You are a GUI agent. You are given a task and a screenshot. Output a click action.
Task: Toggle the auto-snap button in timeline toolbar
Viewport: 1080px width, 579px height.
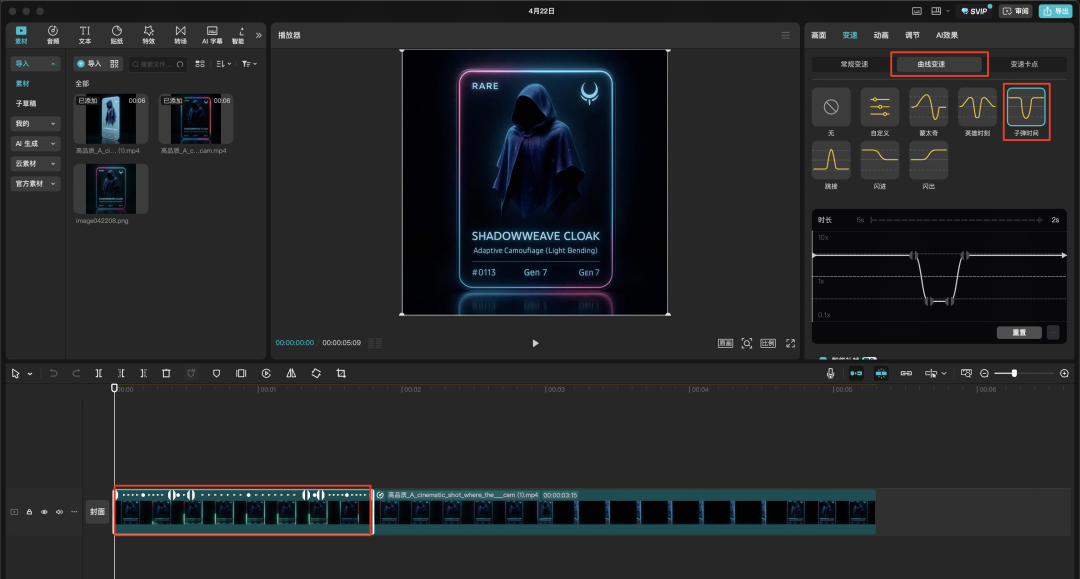point(881,373)
